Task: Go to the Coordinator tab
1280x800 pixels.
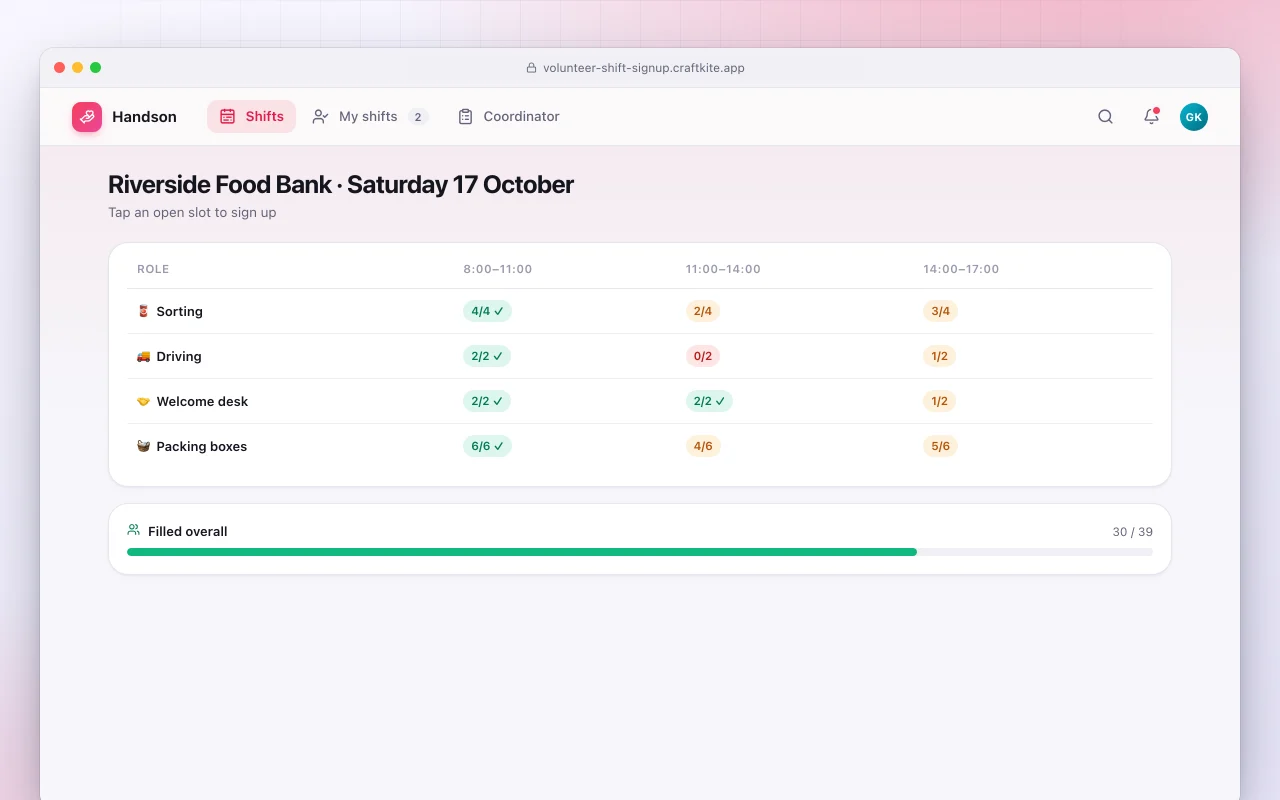Action: click(x=508, y=116)
